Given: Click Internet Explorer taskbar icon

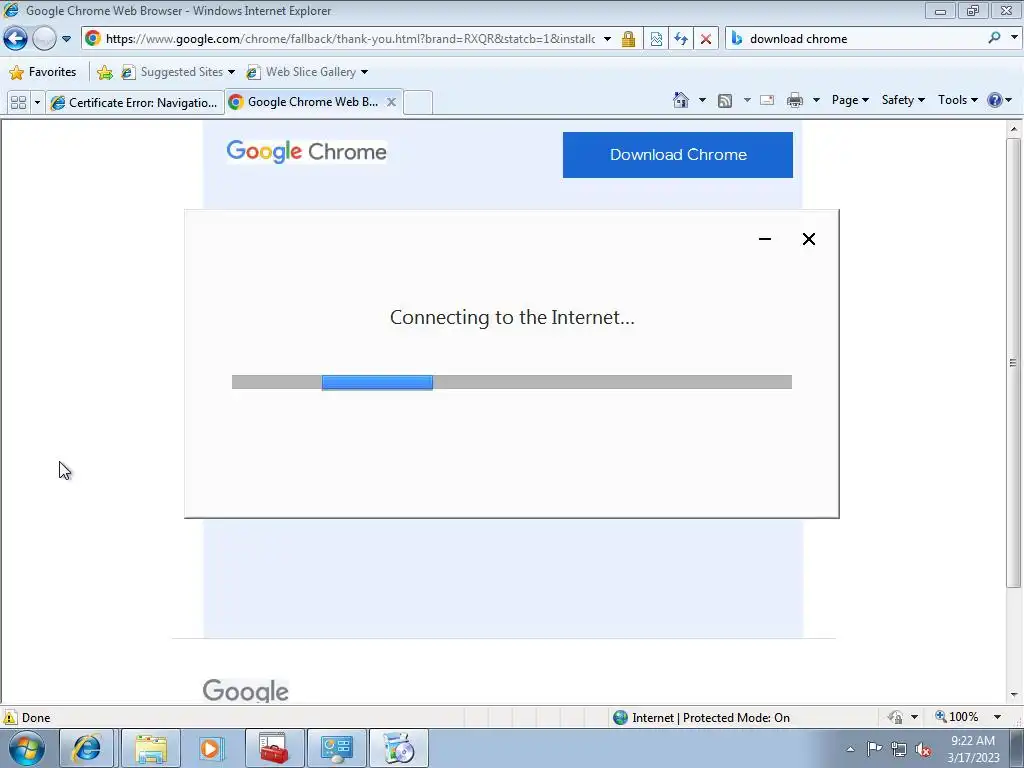Looking at the screenshot, I should click(86, 748).
